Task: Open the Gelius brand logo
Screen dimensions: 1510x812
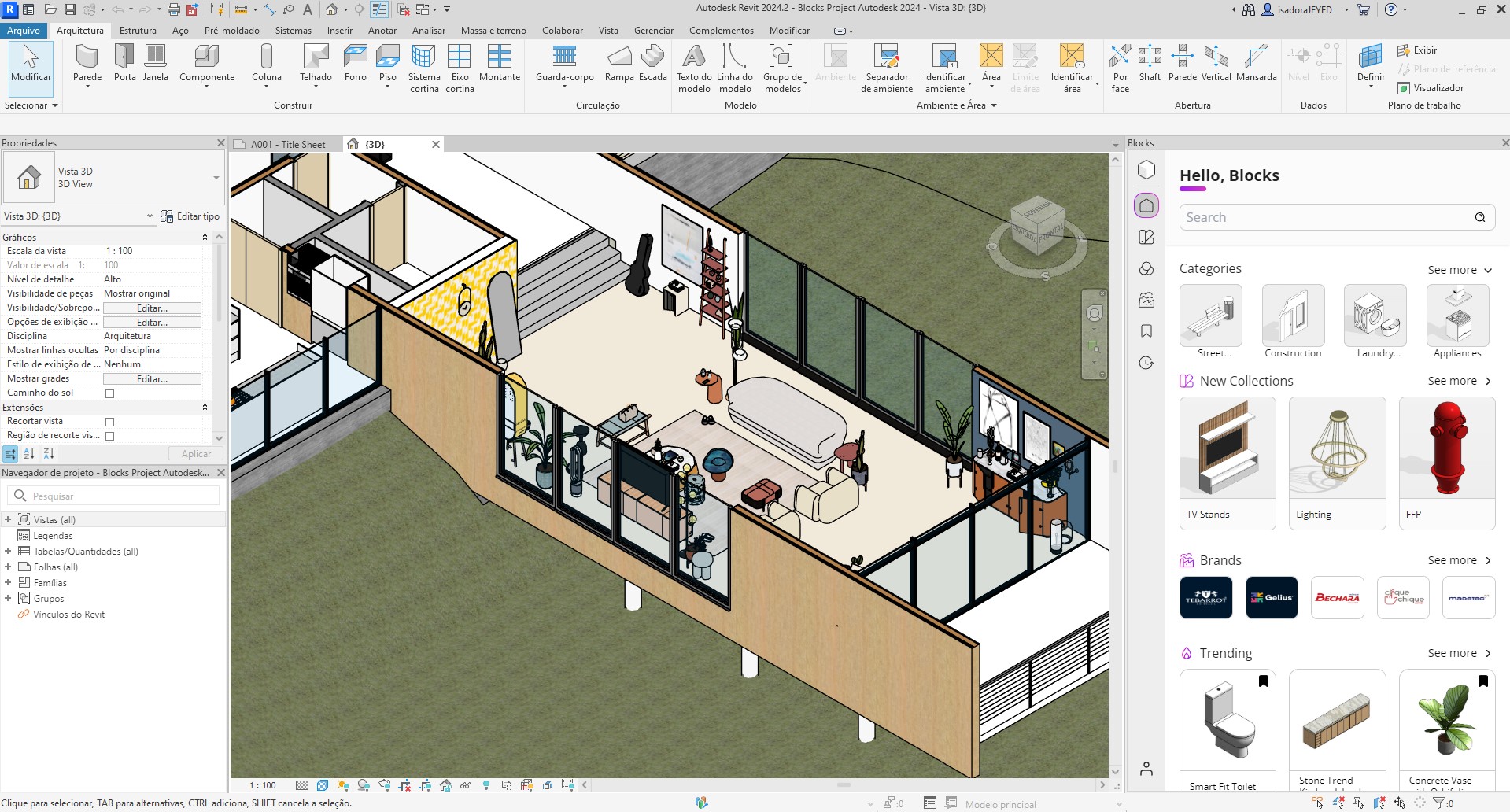Action: (x=1272, y=598)
